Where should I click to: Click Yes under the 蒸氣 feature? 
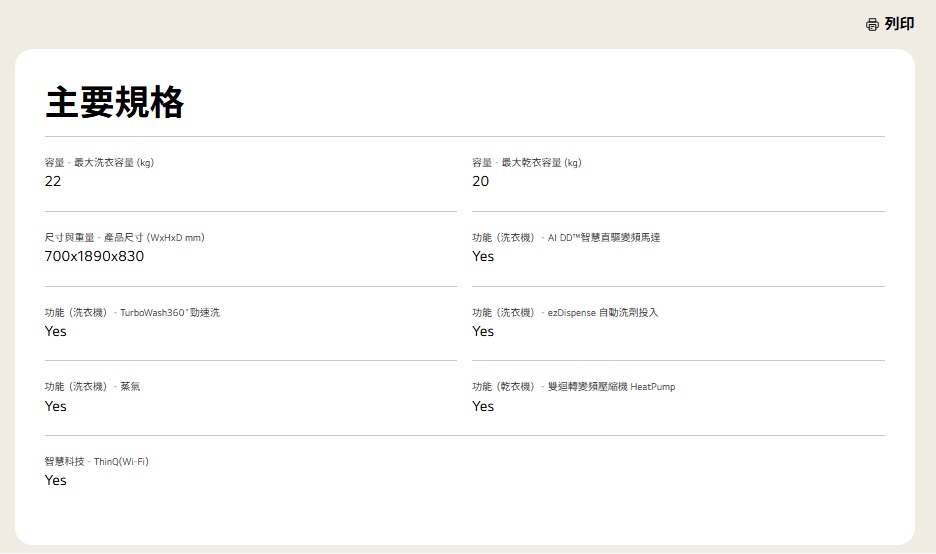point(56,406)
